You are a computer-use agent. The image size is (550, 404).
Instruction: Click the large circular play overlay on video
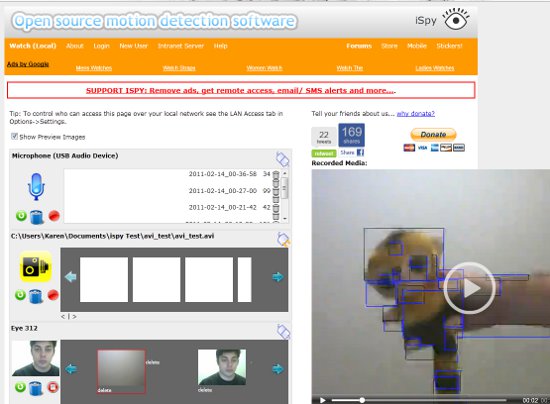(x=470, y=288)
